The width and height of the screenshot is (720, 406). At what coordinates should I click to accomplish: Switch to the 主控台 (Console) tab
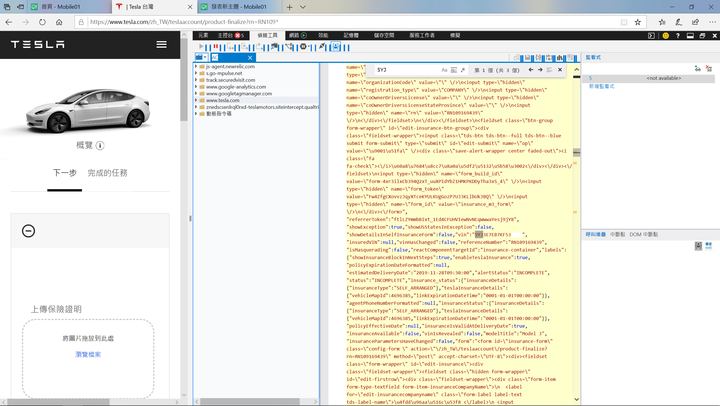coord(231,35)
